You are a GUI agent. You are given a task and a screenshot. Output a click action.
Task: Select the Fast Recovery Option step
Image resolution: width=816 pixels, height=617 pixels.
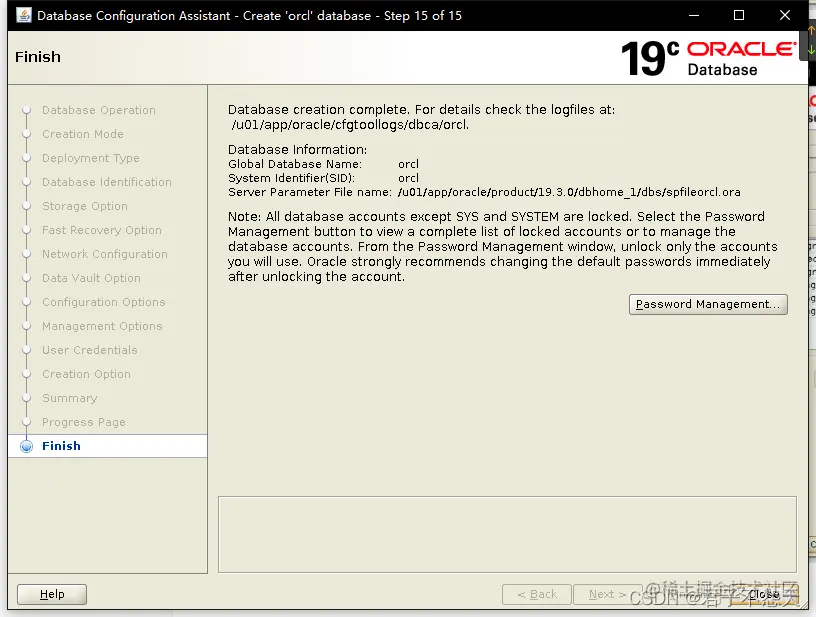(x=102, y=230)
